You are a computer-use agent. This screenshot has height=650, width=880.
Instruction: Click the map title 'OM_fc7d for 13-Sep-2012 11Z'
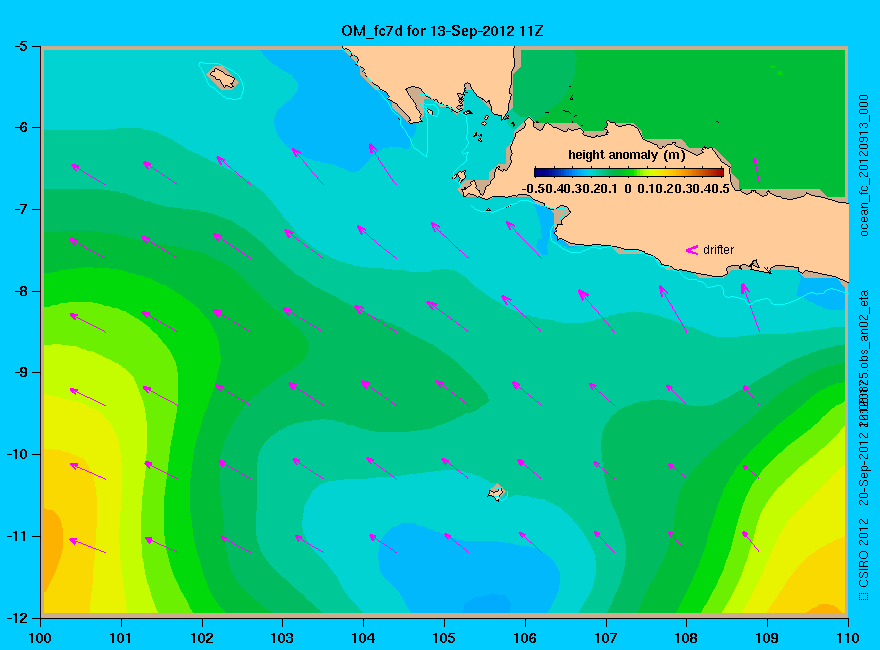[442, 31]
